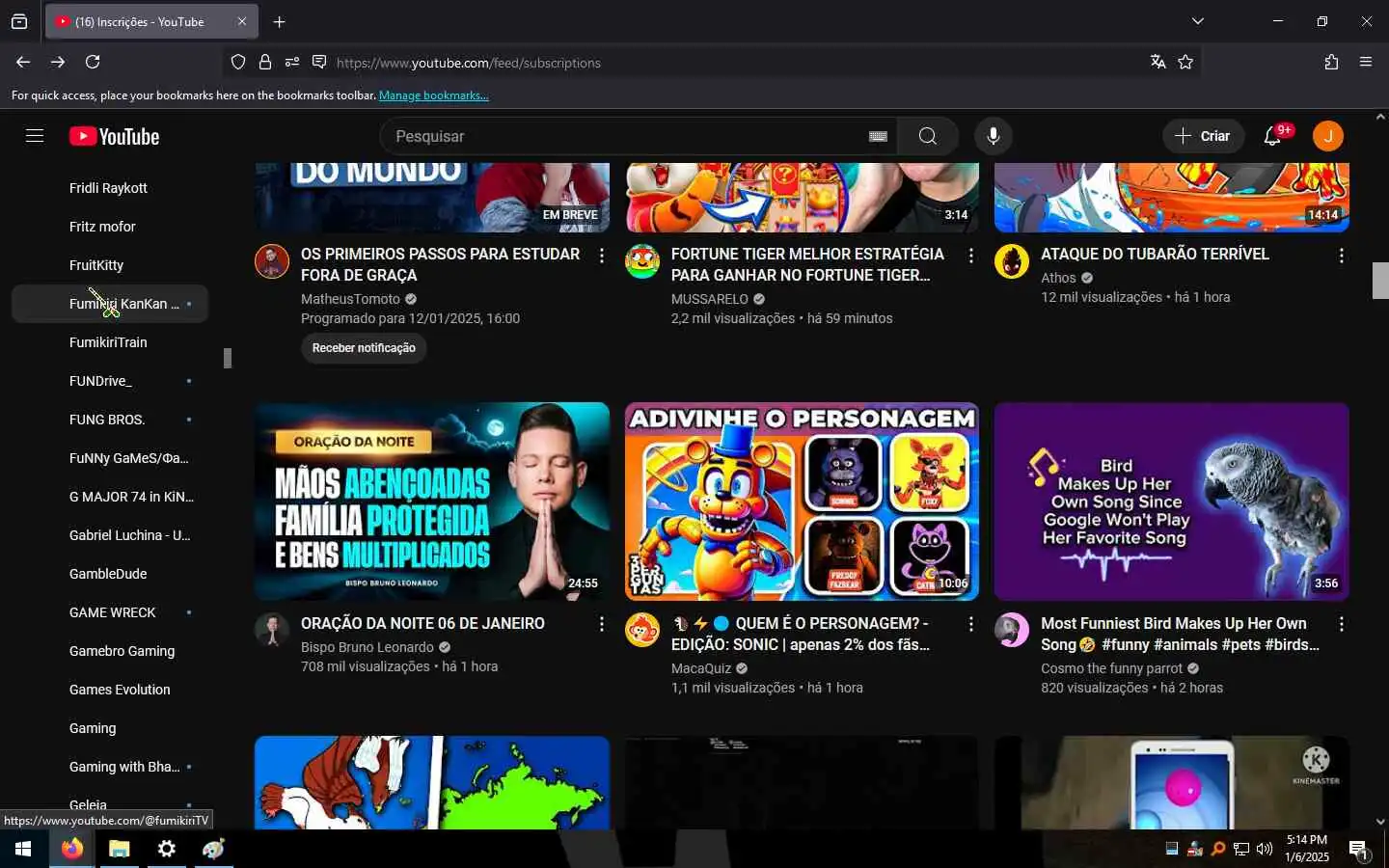Click Receber notificação button
The width and height of the screenshot is (1389, 868).
[364, 348]
